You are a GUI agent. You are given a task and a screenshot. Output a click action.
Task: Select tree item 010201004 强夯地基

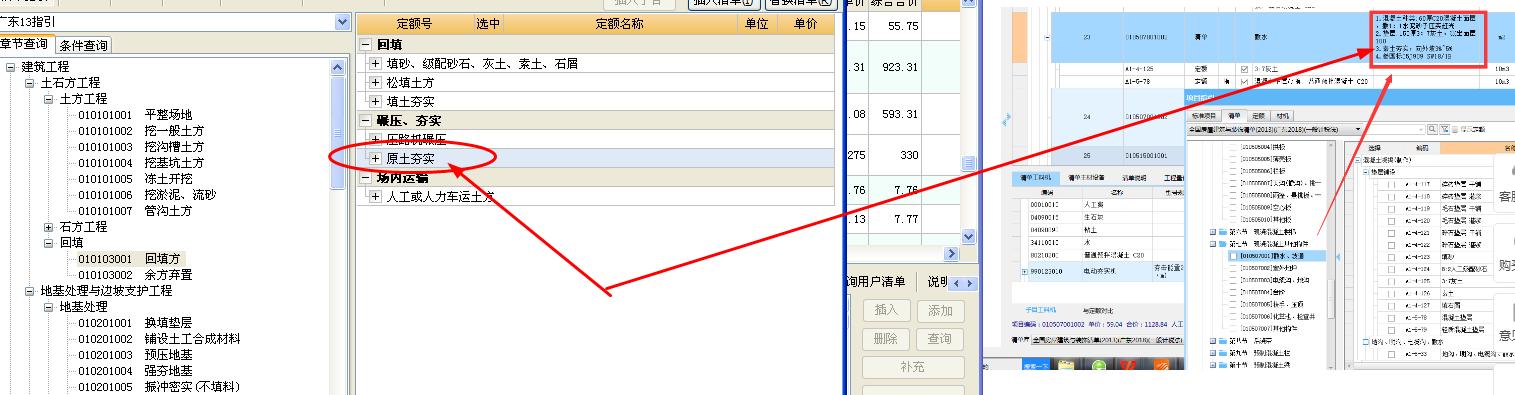(135, 371)
